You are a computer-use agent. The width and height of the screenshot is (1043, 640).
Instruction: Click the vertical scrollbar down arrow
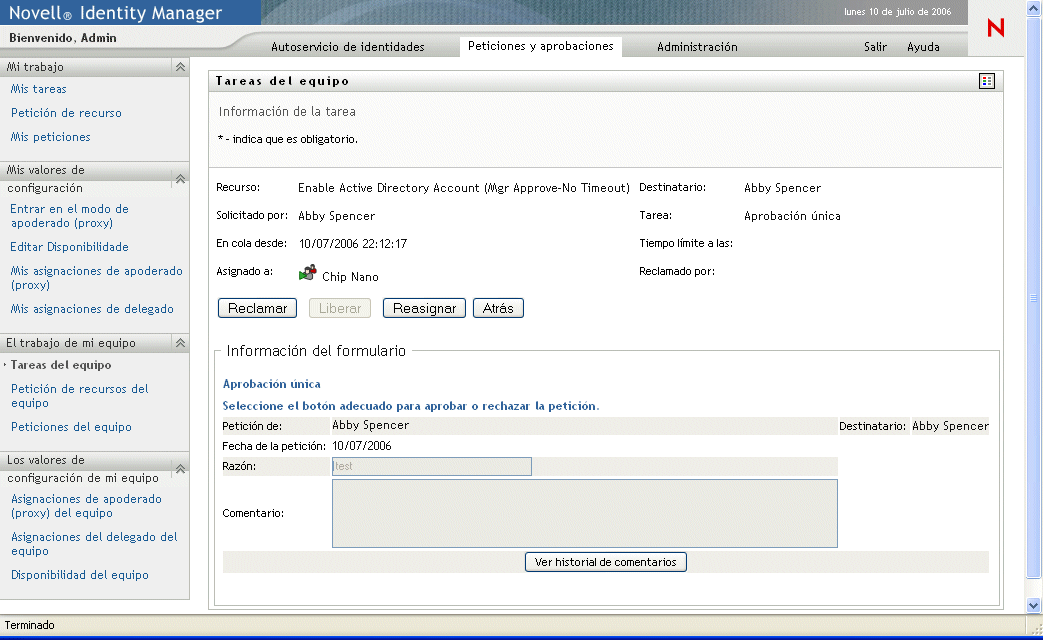(1034, 606)
